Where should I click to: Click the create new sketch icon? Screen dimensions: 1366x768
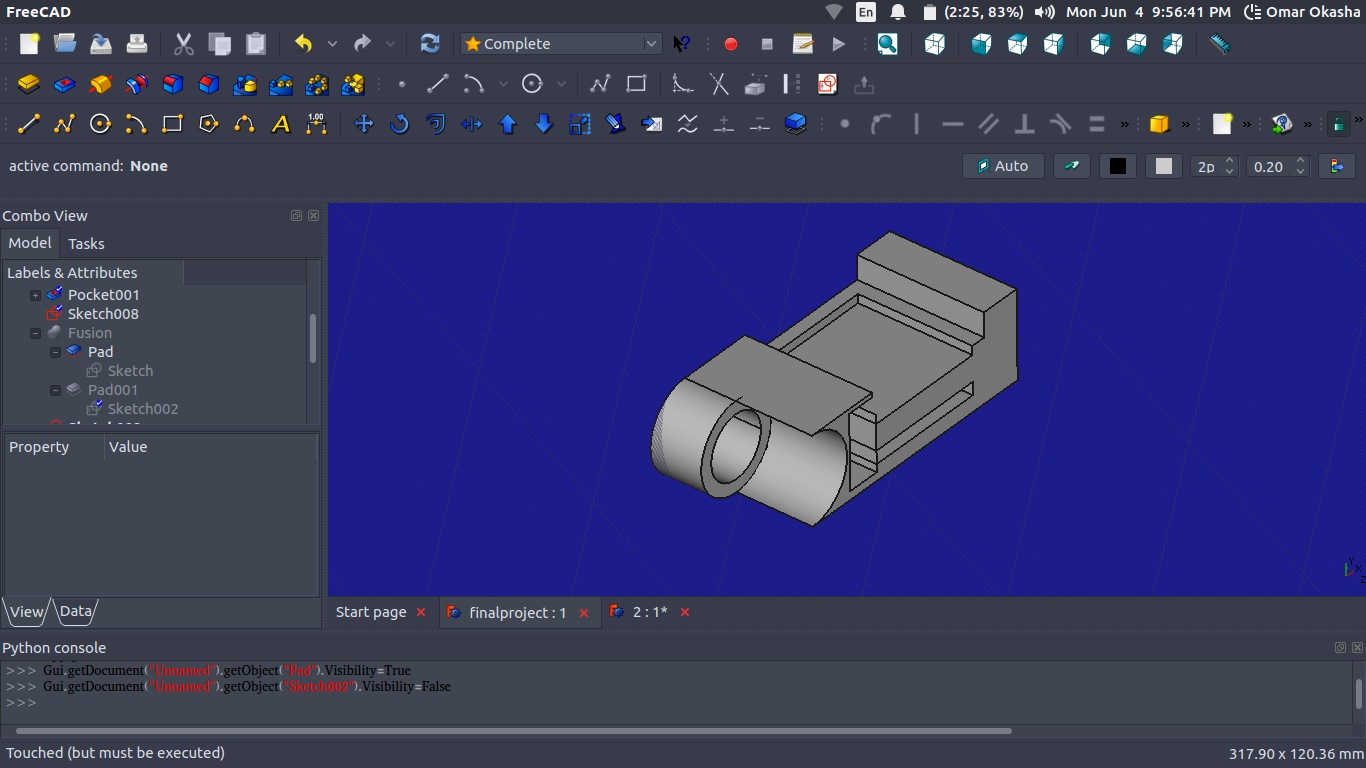click(x=827, y=84)
